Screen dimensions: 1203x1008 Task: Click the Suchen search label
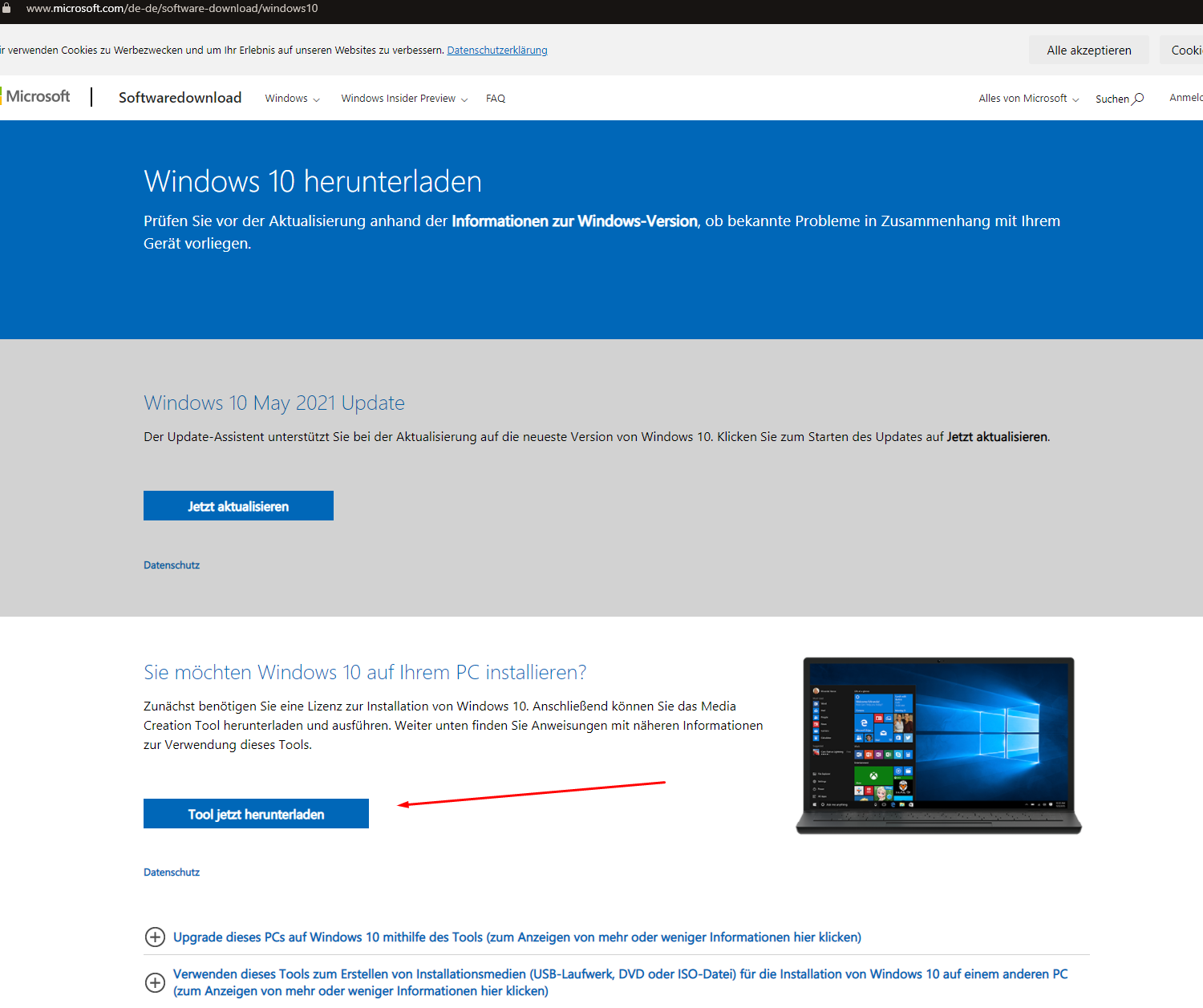click(1112, 99)
